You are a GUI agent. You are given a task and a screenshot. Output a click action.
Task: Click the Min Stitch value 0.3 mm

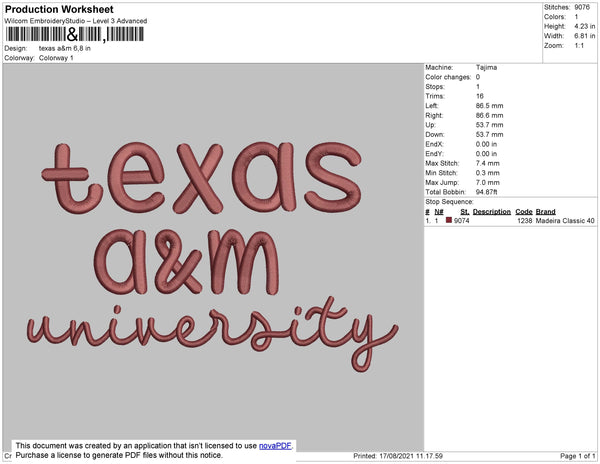(x=488, y=173)
